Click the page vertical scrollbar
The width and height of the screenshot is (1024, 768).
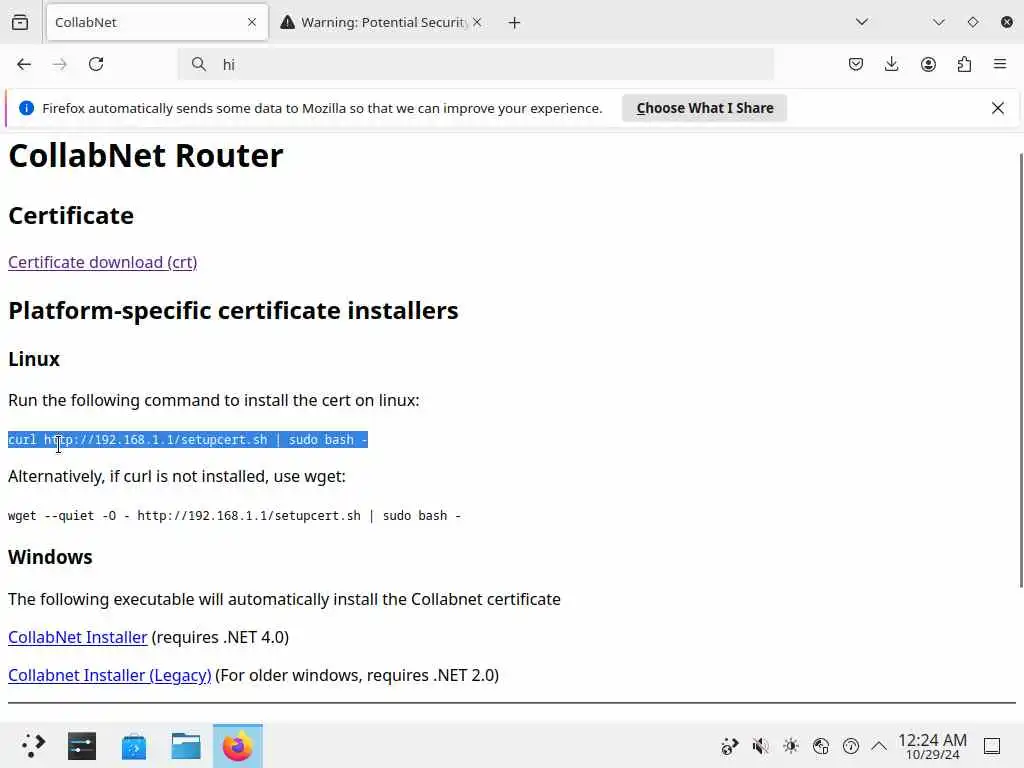[1021, 370]
